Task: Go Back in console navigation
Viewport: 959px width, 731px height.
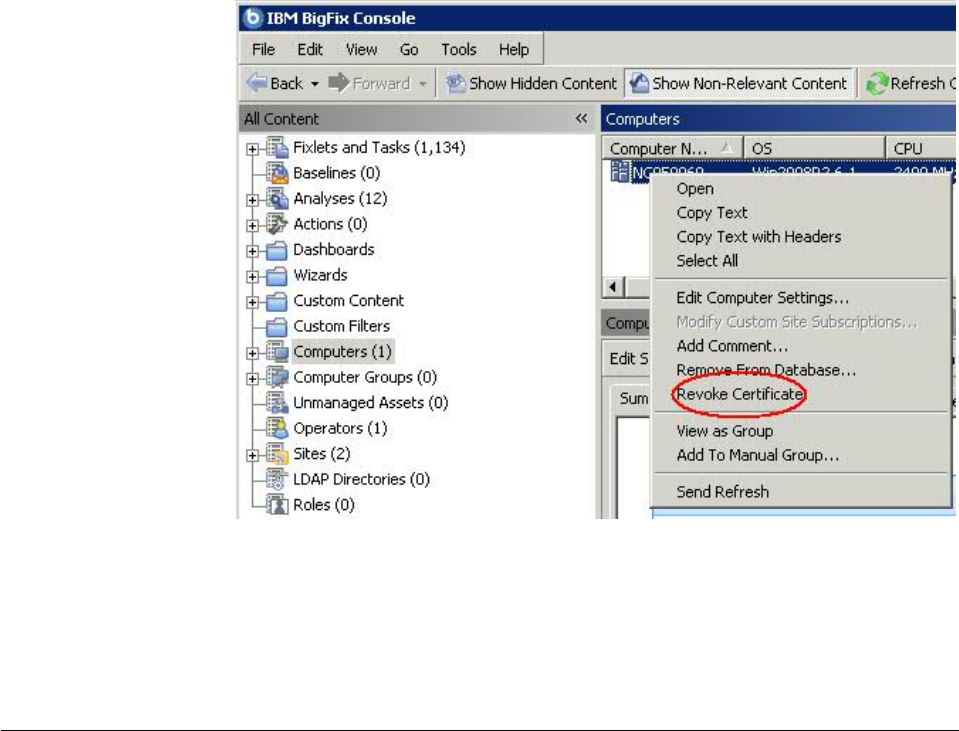Action: 274,83
